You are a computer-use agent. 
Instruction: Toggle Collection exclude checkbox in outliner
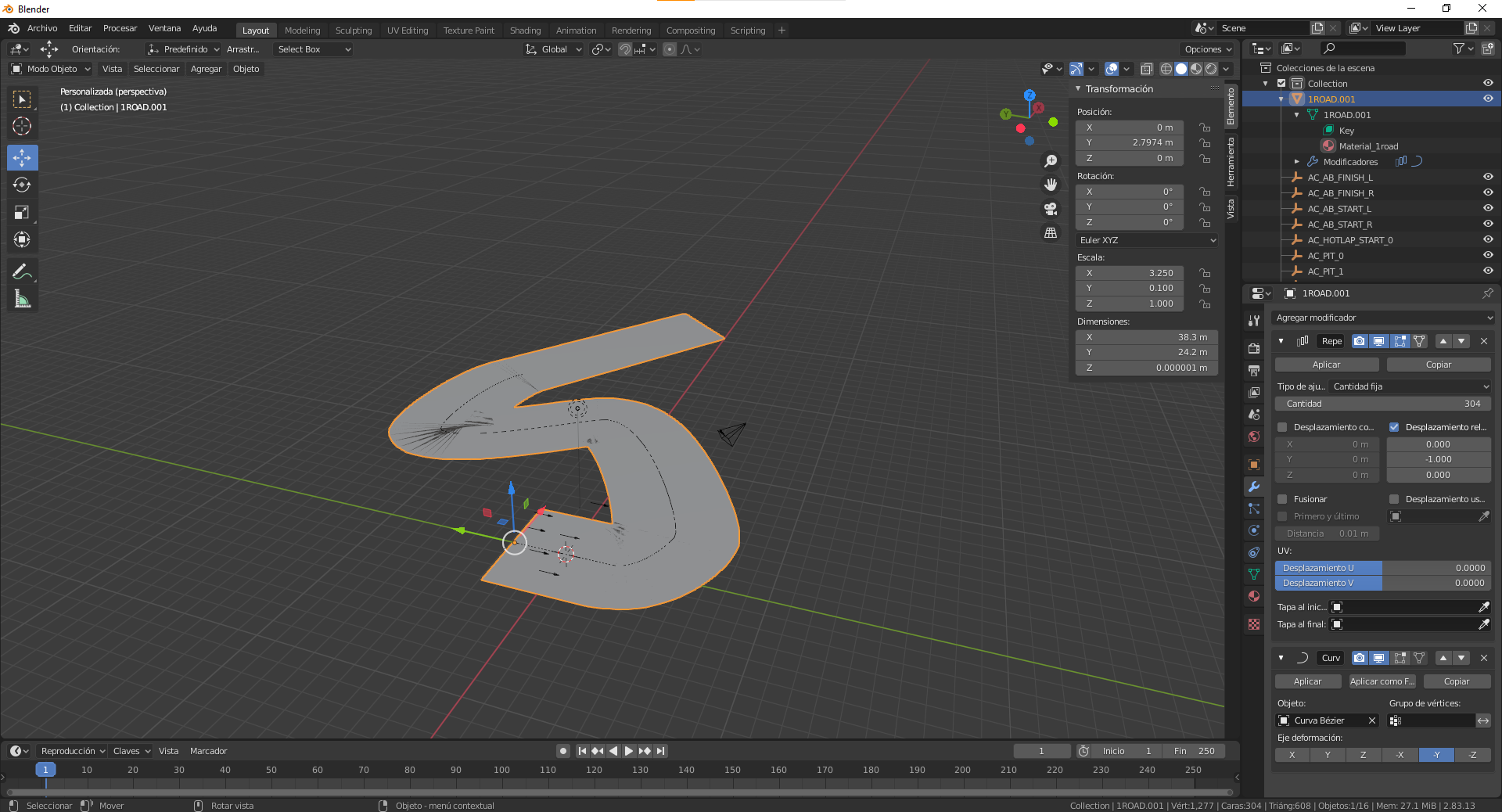tap(1281, 84)
